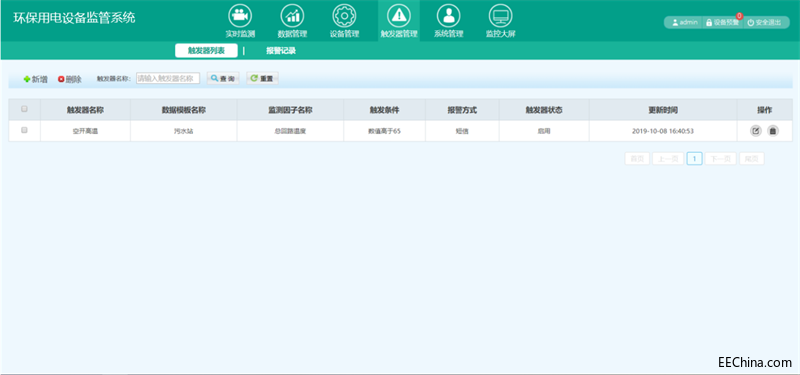Click the 新增 add button

pos(36,79)
